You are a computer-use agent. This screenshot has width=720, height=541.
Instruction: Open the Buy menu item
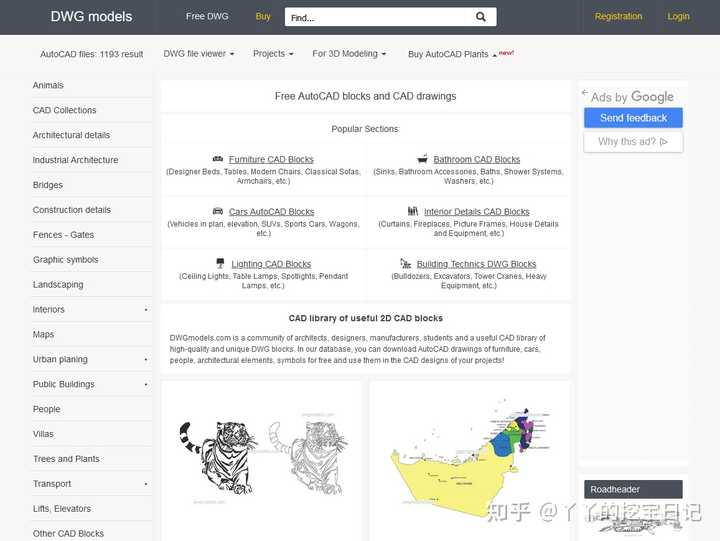click(x=263, y=17)
